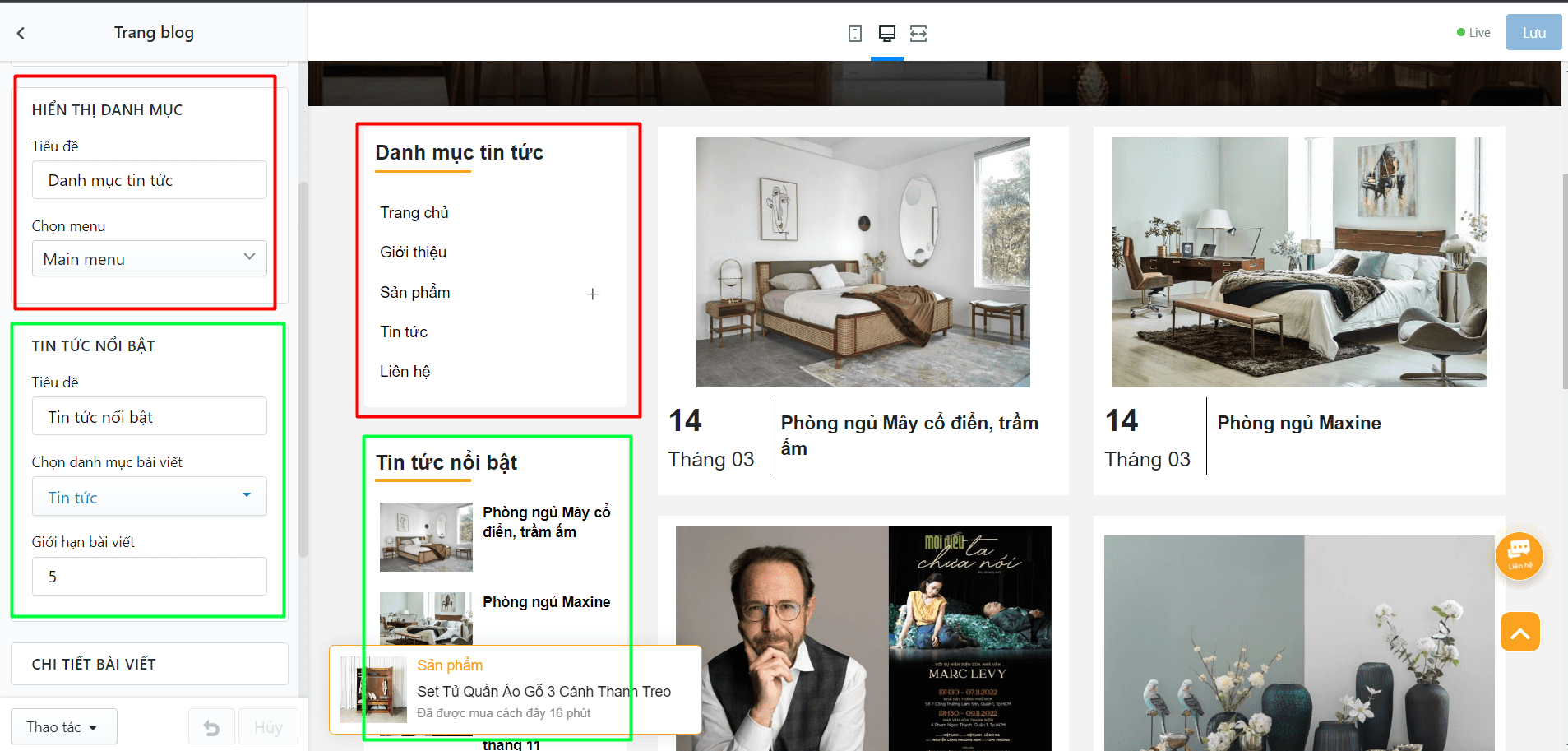
Task: Click the undo arrow button
Action: pos(211,727)
